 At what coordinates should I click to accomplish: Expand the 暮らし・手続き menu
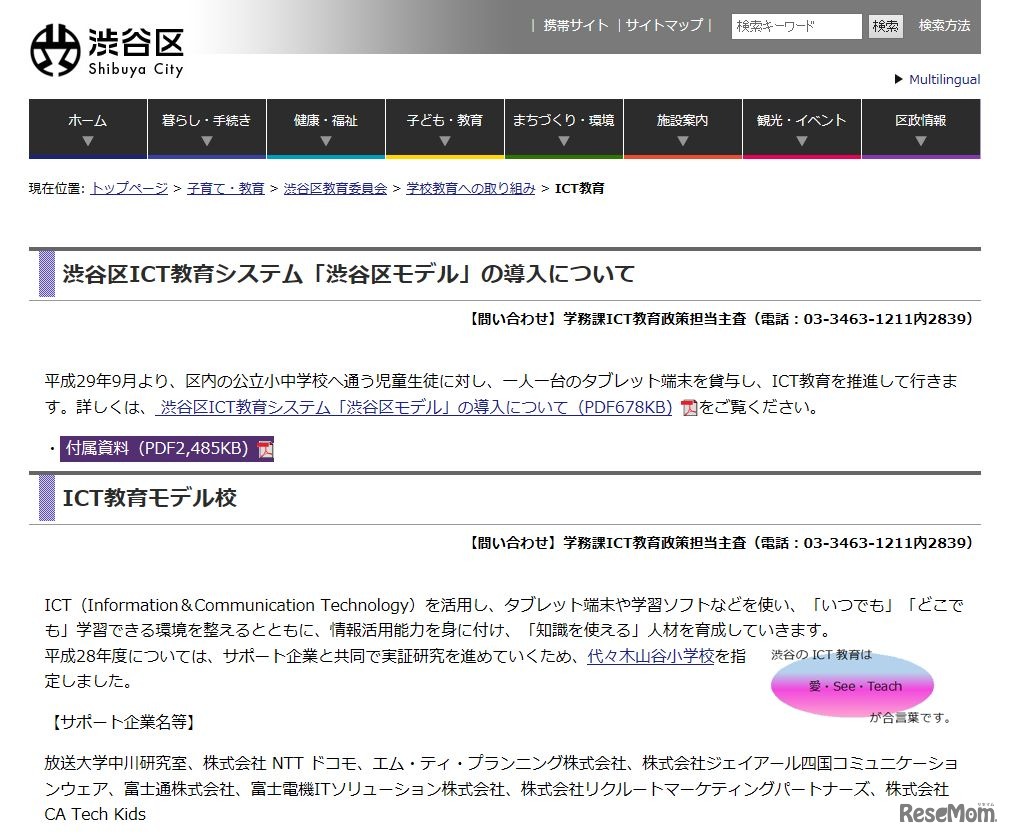point(206,128)
